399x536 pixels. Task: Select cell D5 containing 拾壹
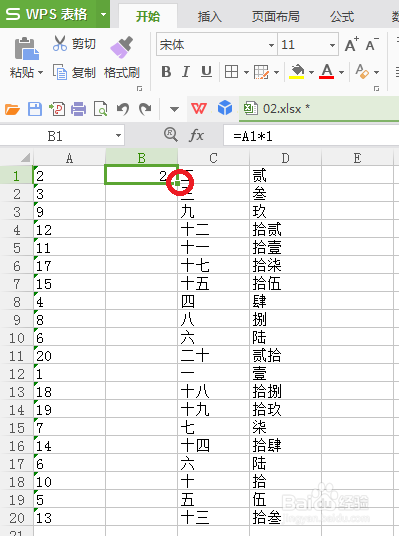pyautogui.click(x=285, y=247)
